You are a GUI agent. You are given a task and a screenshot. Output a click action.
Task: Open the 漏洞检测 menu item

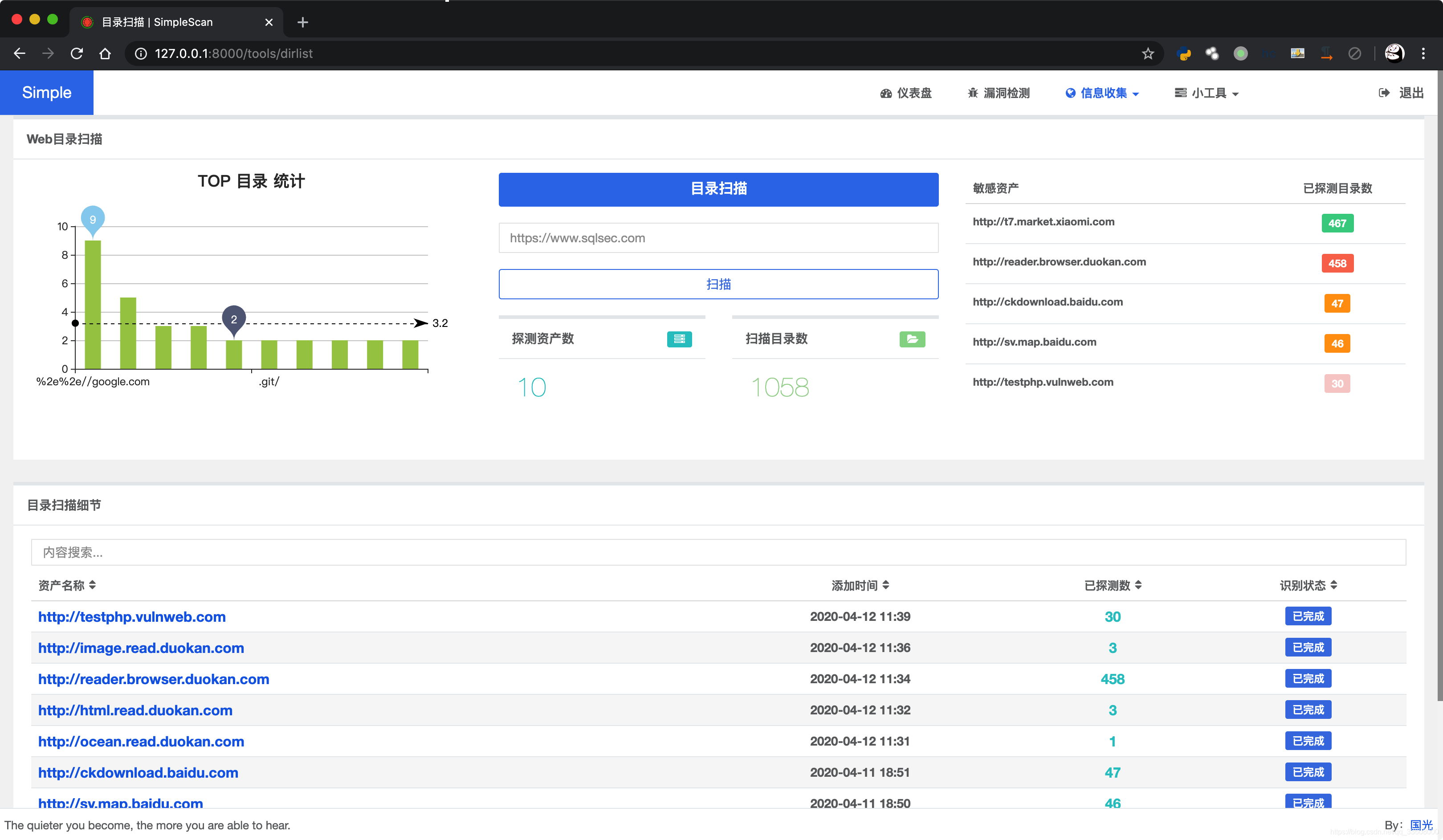pos(999,93)
